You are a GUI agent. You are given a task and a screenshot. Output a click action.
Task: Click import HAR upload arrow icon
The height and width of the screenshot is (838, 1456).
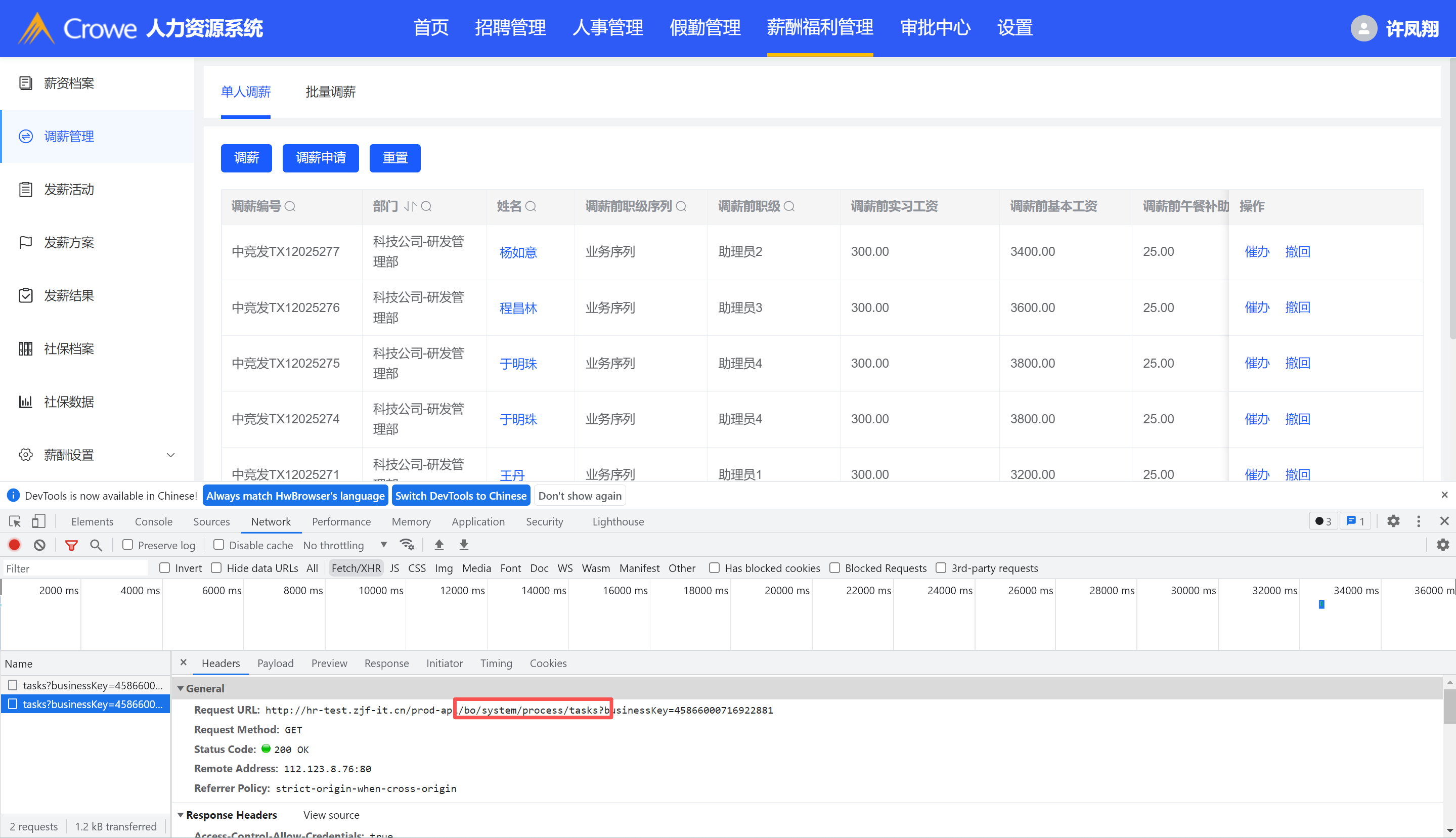coord(439,545)
